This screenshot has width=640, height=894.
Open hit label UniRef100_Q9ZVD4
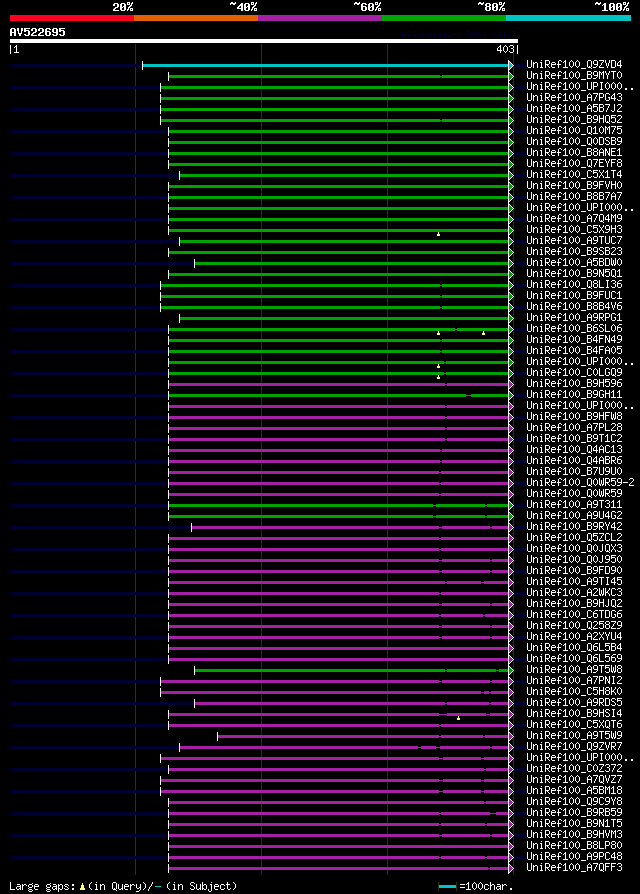click(574, 65)
